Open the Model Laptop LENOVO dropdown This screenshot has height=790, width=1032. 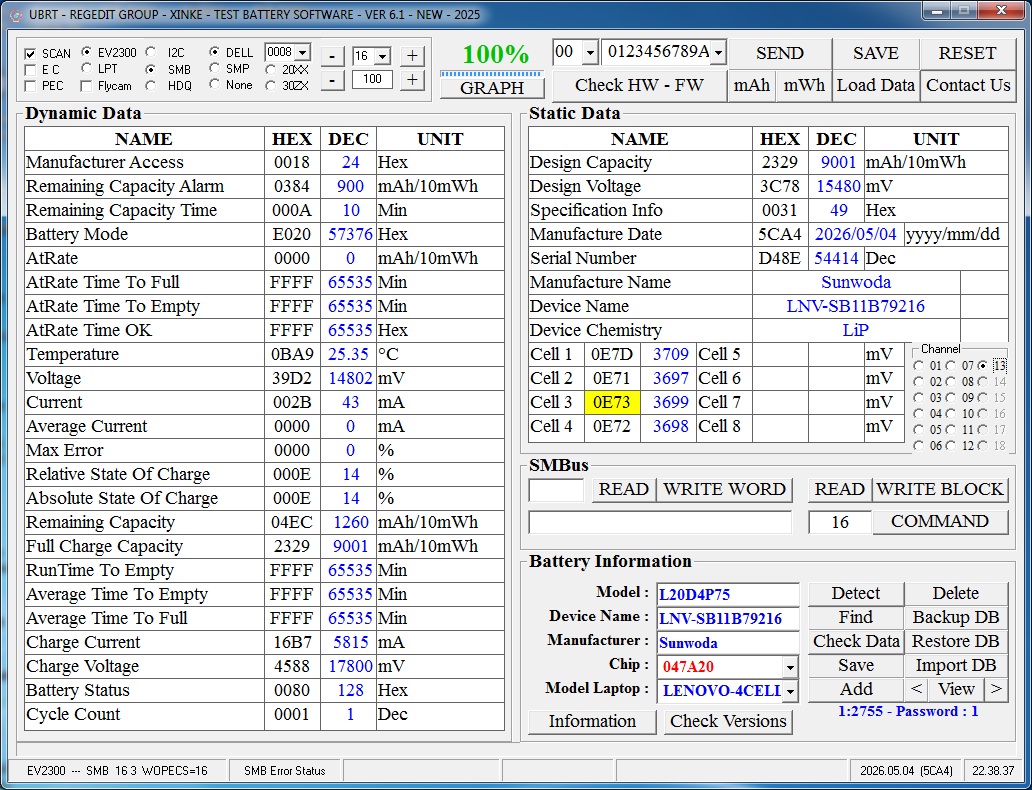point(790,691)
